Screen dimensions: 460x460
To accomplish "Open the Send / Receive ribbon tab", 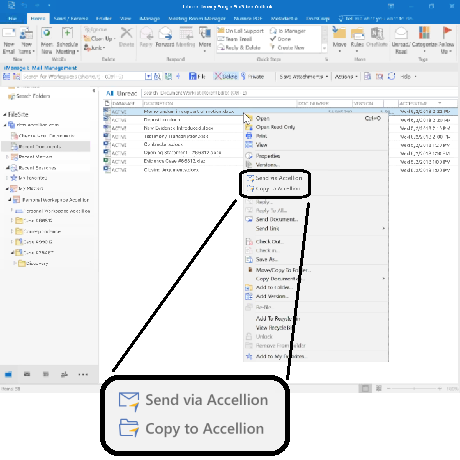I will point(71,18).
